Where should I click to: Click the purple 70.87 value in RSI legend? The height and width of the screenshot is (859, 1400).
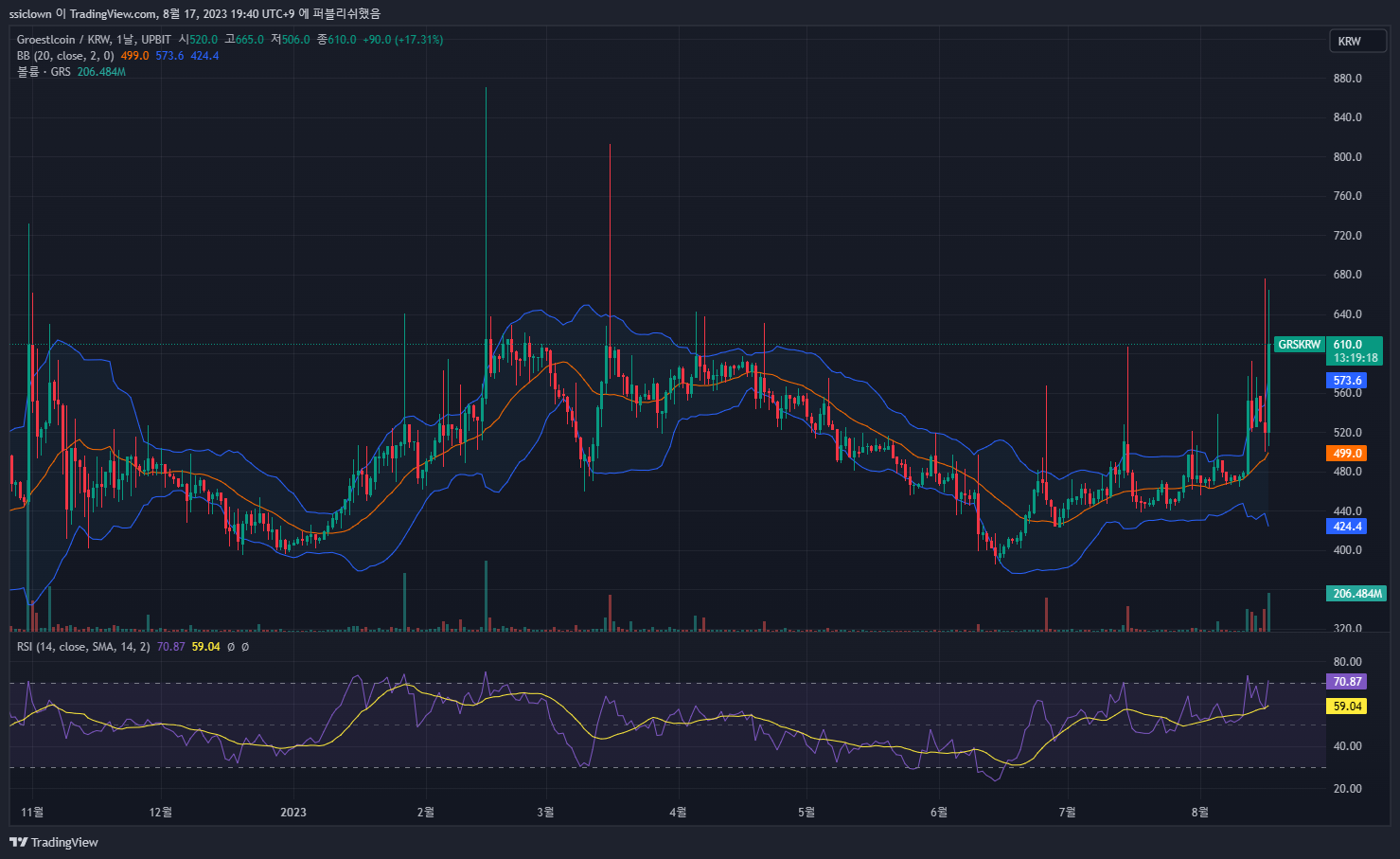(170, 647)
